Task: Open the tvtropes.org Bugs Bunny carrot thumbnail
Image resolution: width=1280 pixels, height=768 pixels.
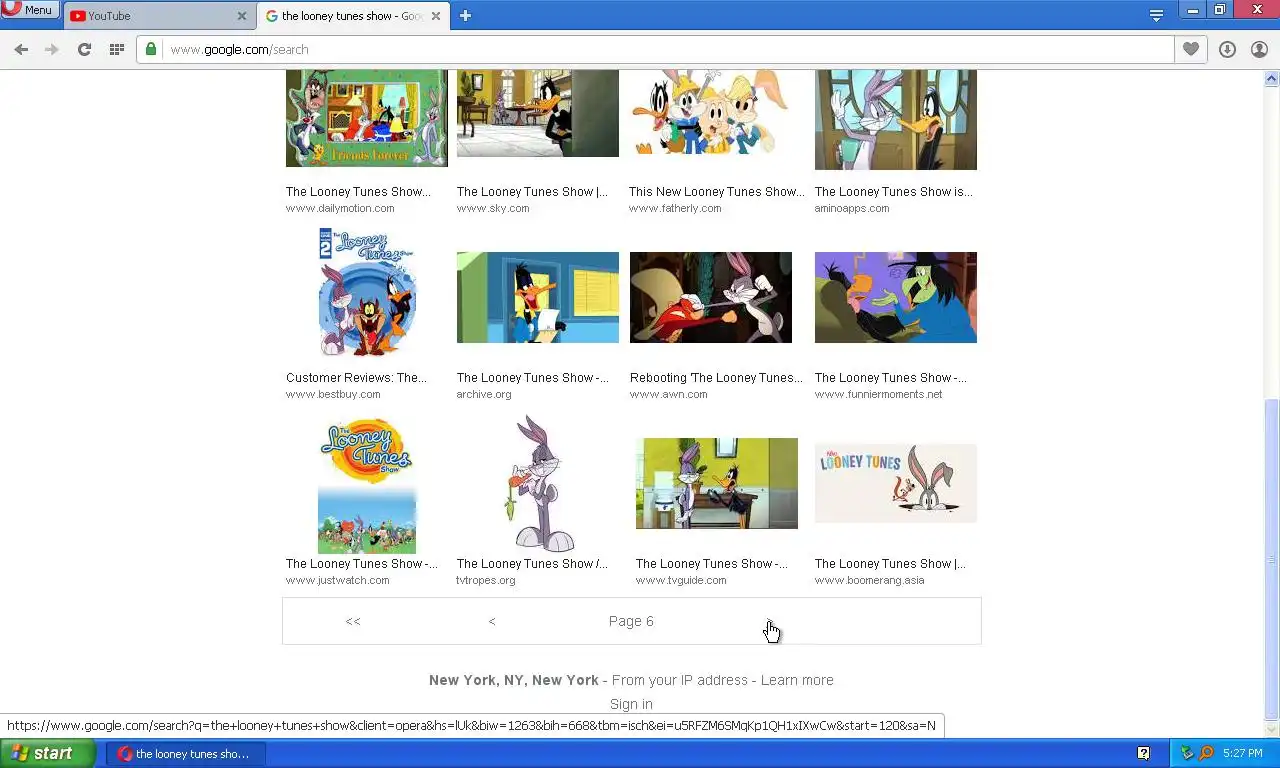Action: pyautogui.click(x=538, y=484)
